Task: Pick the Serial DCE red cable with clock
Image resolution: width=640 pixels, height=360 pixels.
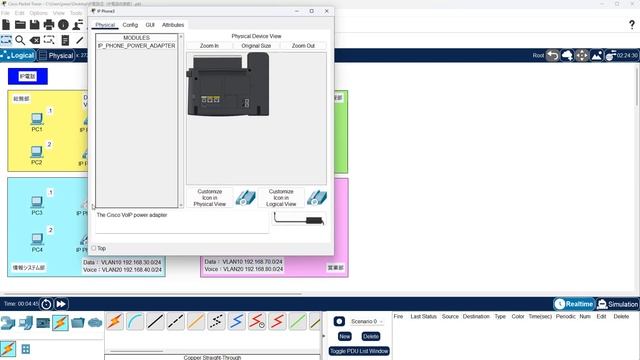Action: point(257,322)
